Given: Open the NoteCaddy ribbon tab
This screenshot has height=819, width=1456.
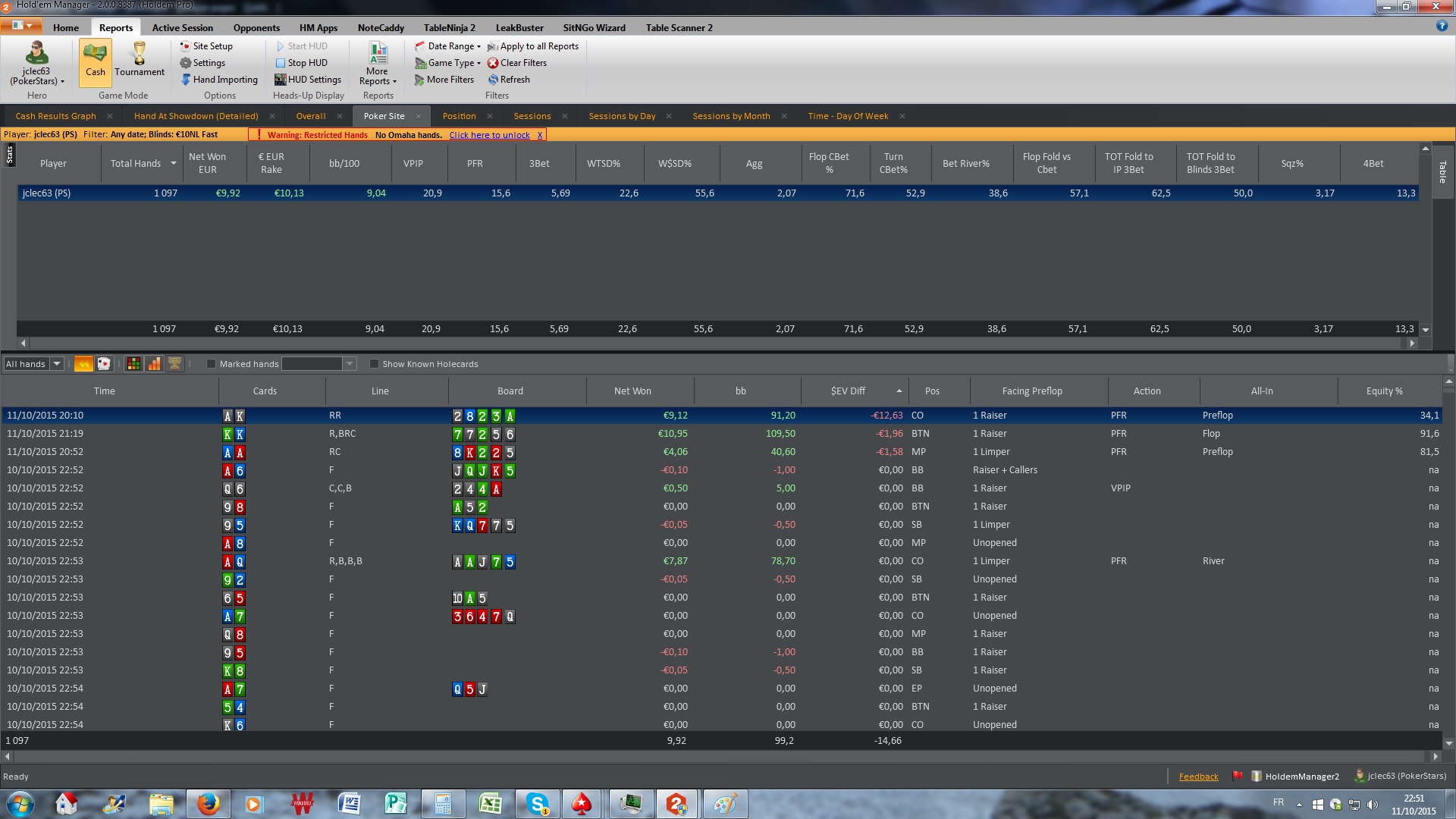Looking at the screenshot, I should (x=381, y=27).
